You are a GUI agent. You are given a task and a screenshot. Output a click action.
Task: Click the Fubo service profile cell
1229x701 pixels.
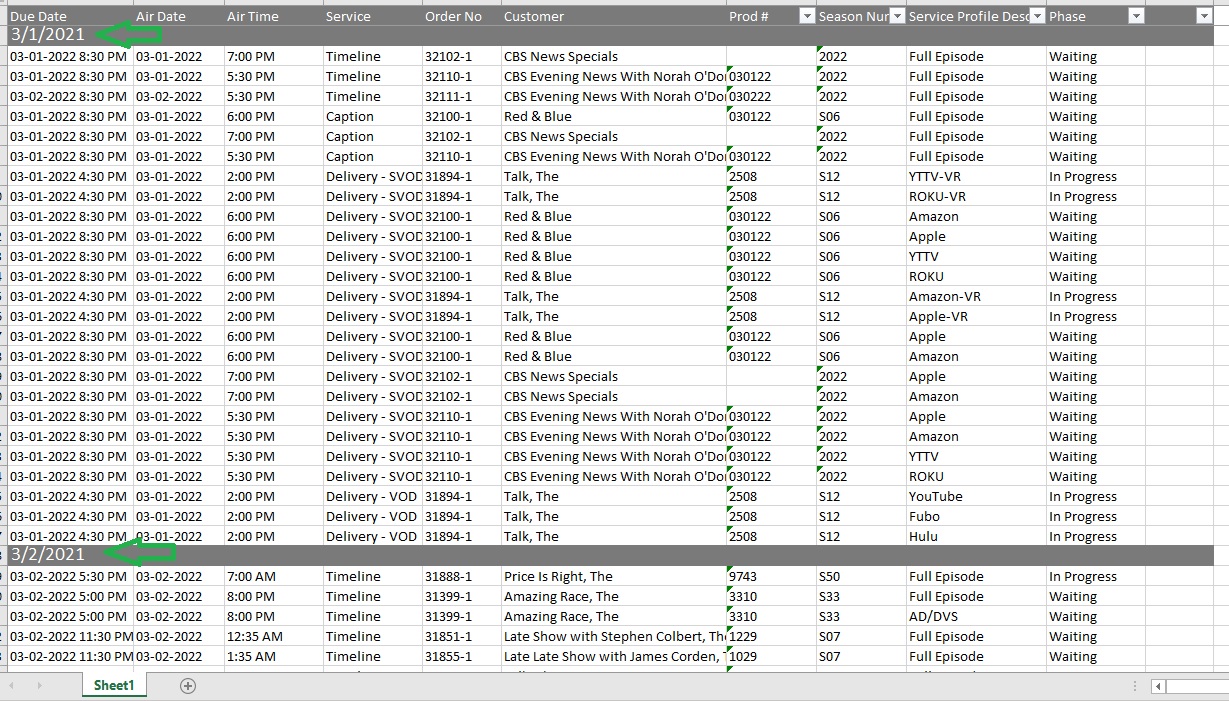(976, 516)
